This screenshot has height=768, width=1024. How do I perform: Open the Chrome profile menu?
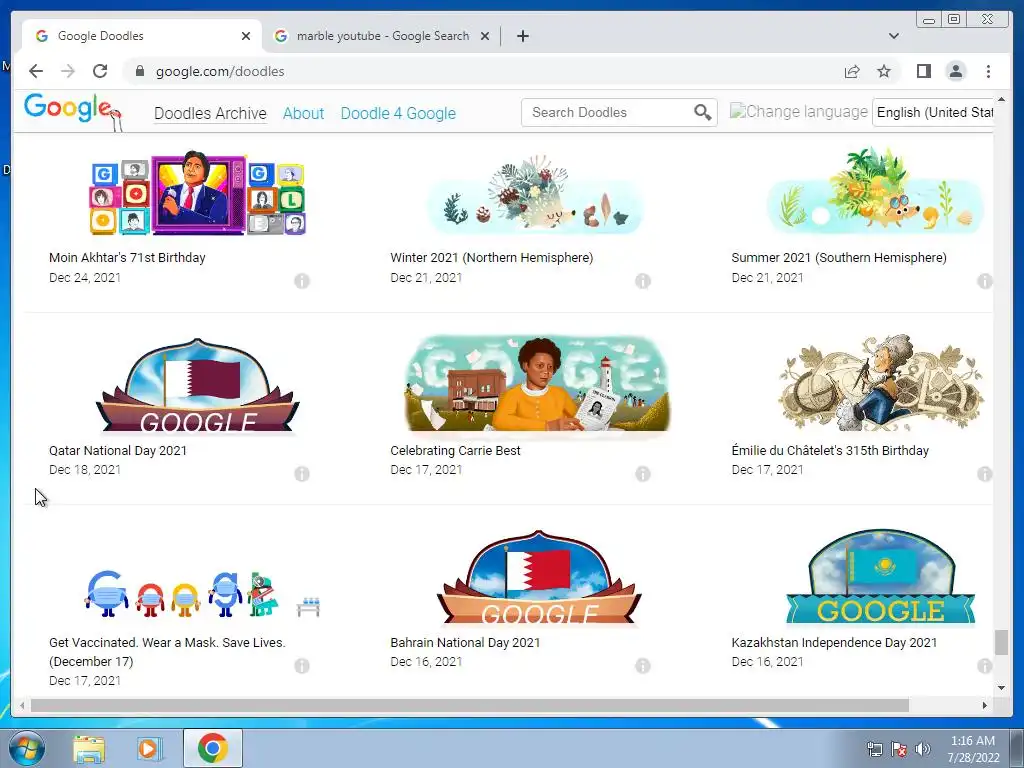pos(955,71)
